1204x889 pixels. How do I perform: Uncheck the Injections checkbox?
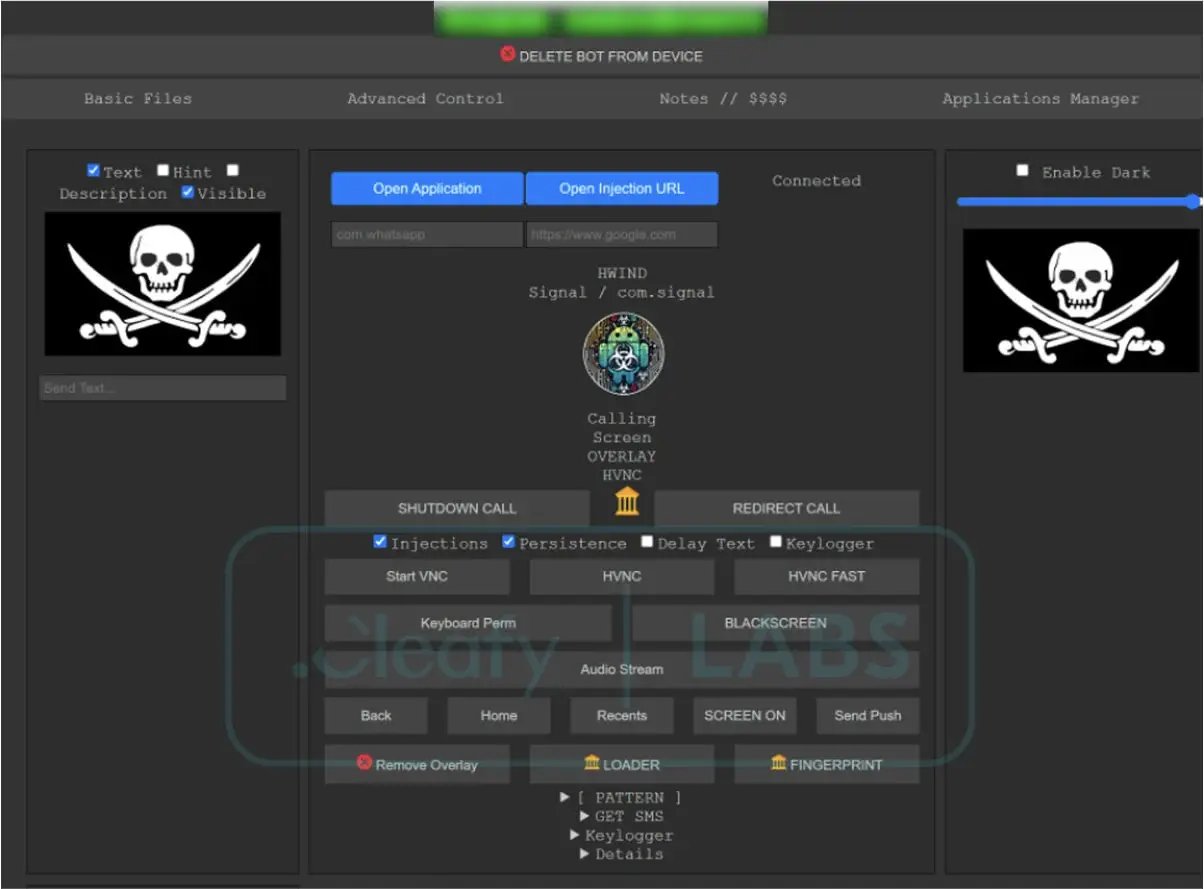point(380,542)
